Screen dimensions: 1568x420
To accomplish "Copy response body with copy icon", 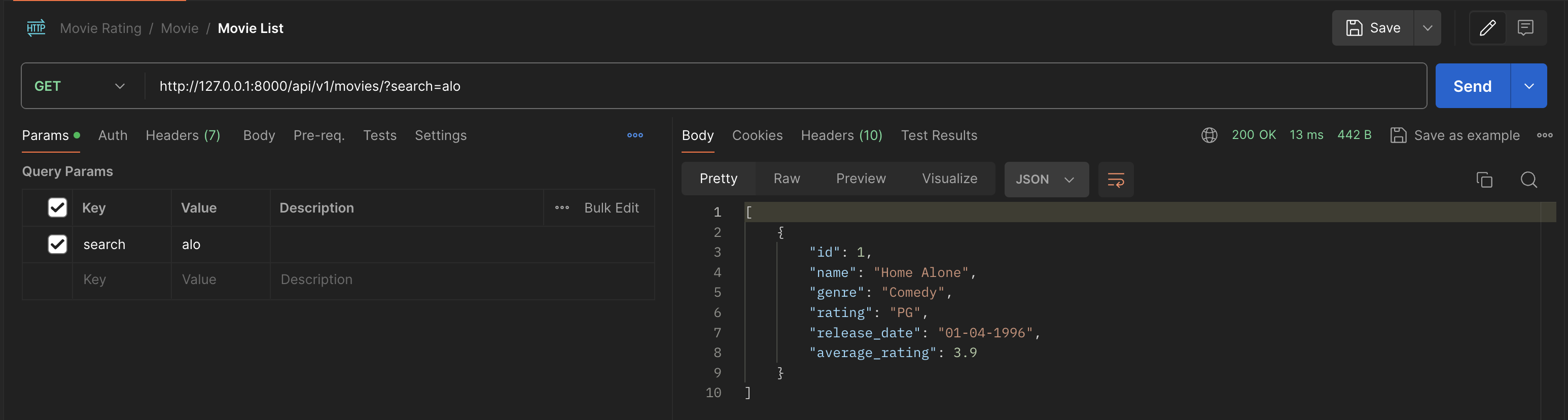I will point(1484,180).
